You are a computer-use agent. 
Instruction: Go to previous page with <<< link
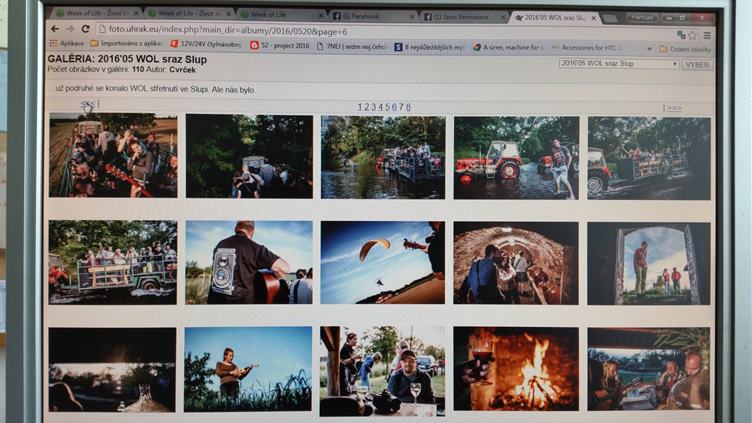87,104
